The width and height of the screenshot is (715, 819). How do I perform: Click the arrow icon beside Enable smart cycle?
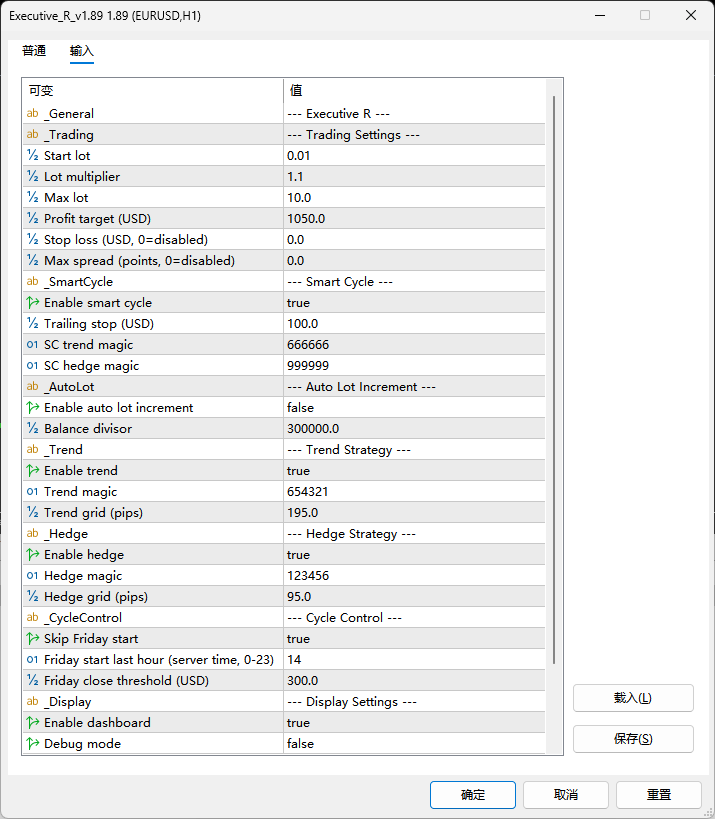click(x=32, y=303)
